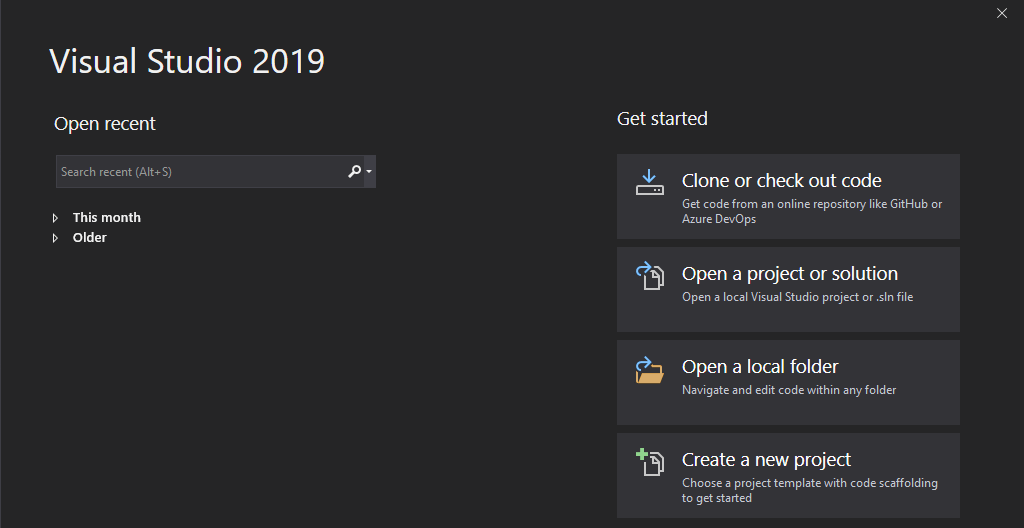Click the 'Open a local Visual Studio project' description
This screenshot has height=528, width=1024.
click(x=797, y=297)
